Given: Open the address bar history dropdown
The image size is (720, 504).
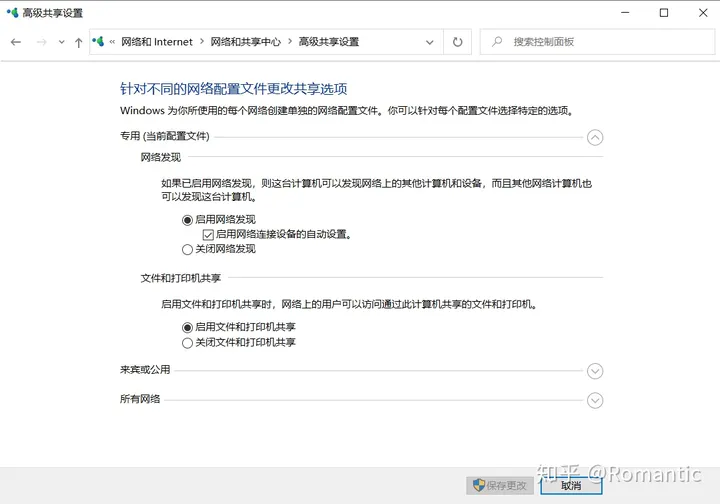Looking at the screenshot, I should 430,42.
